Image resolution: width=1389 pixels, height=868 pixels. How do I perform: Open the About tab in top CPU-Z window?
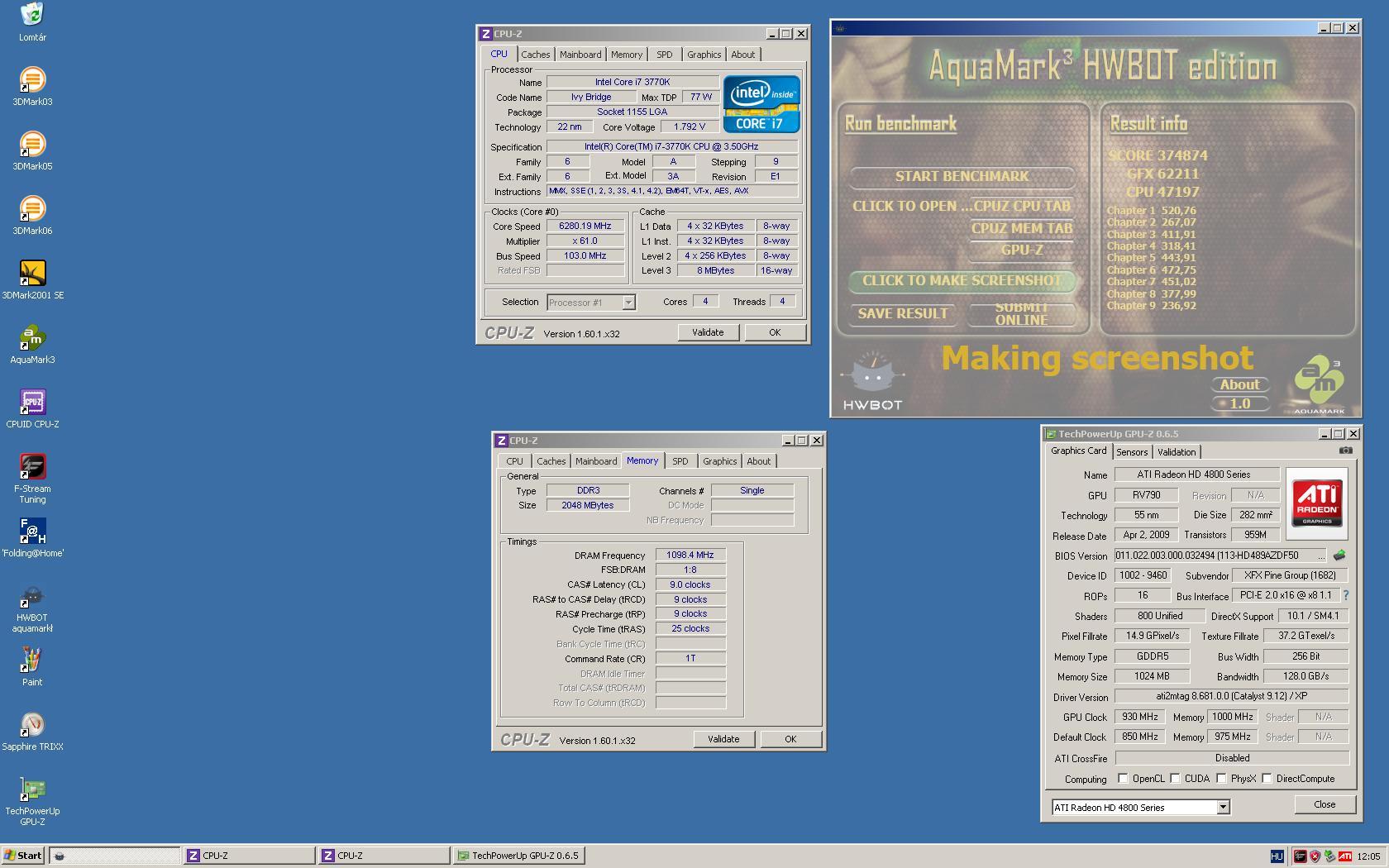tap(742, 55)
